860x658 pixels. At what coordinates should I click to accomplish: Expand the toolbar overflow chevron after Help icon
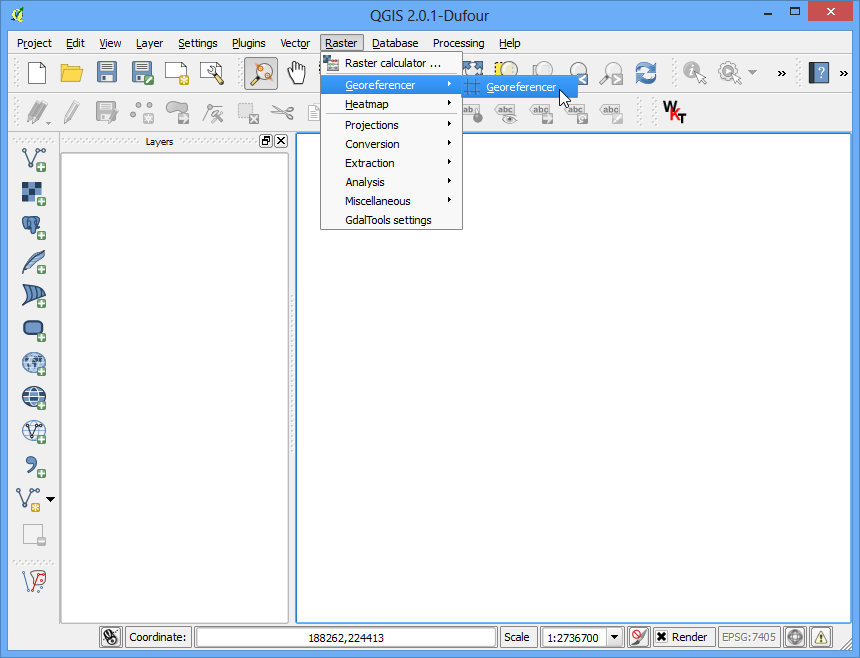click(x=844, y=73)
